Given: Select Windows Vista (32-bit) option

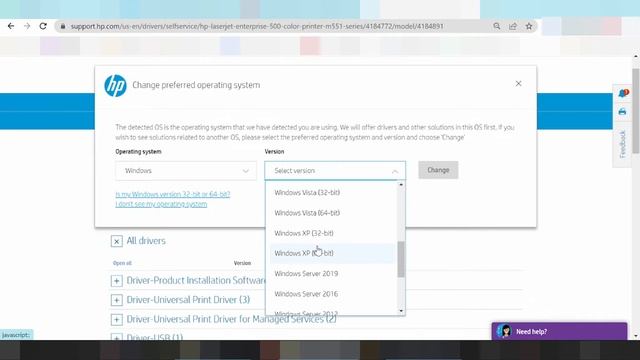Looking at the screenshot, I should click(x=331, y=193).
